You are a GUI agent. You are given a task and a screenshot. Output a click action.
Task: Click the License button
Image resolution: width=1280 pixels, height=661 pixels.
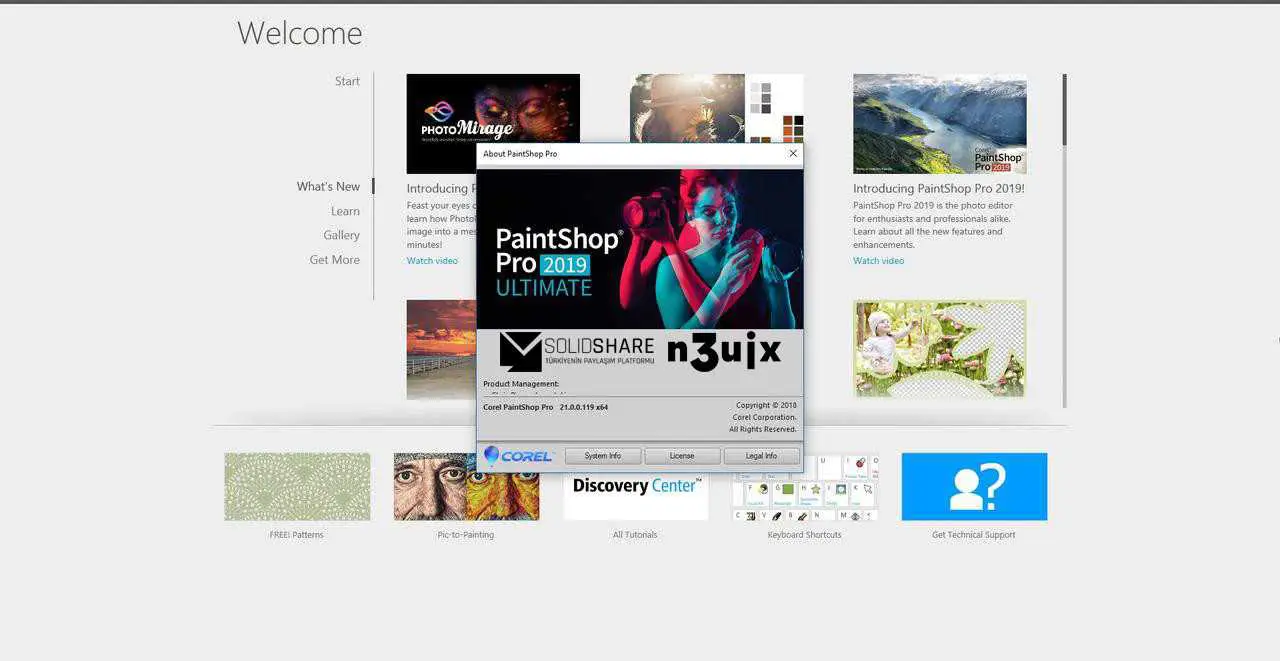(682, 456)
